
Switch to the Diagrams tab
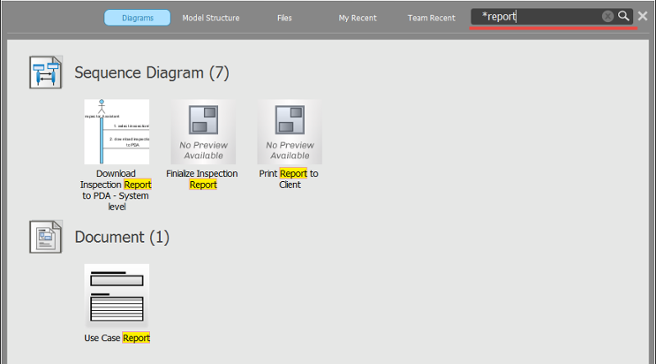pos(137,18)
